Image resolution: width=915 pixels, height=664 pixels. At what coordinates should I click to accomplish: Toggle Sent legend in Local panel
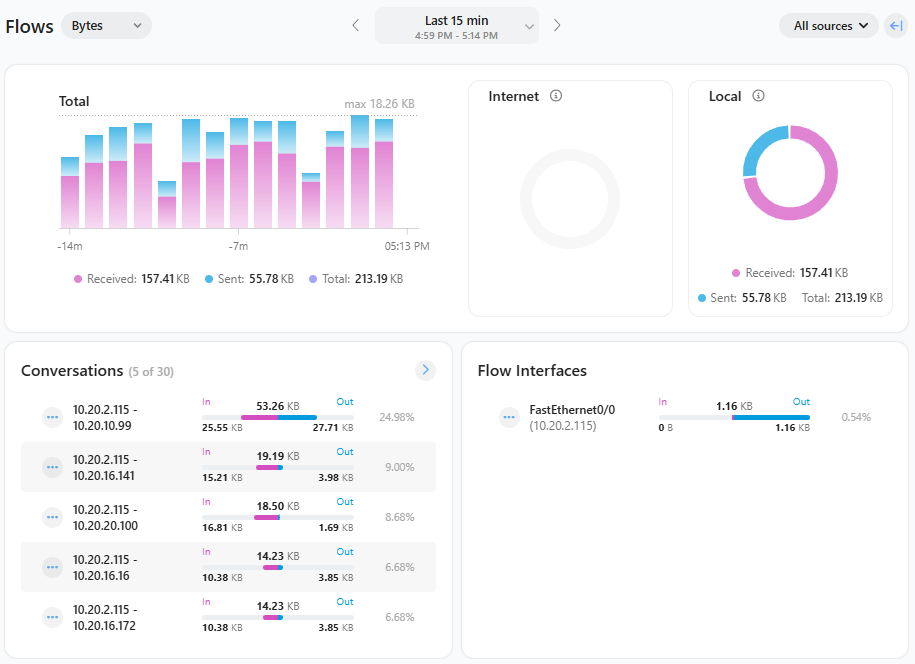[742, 298]
